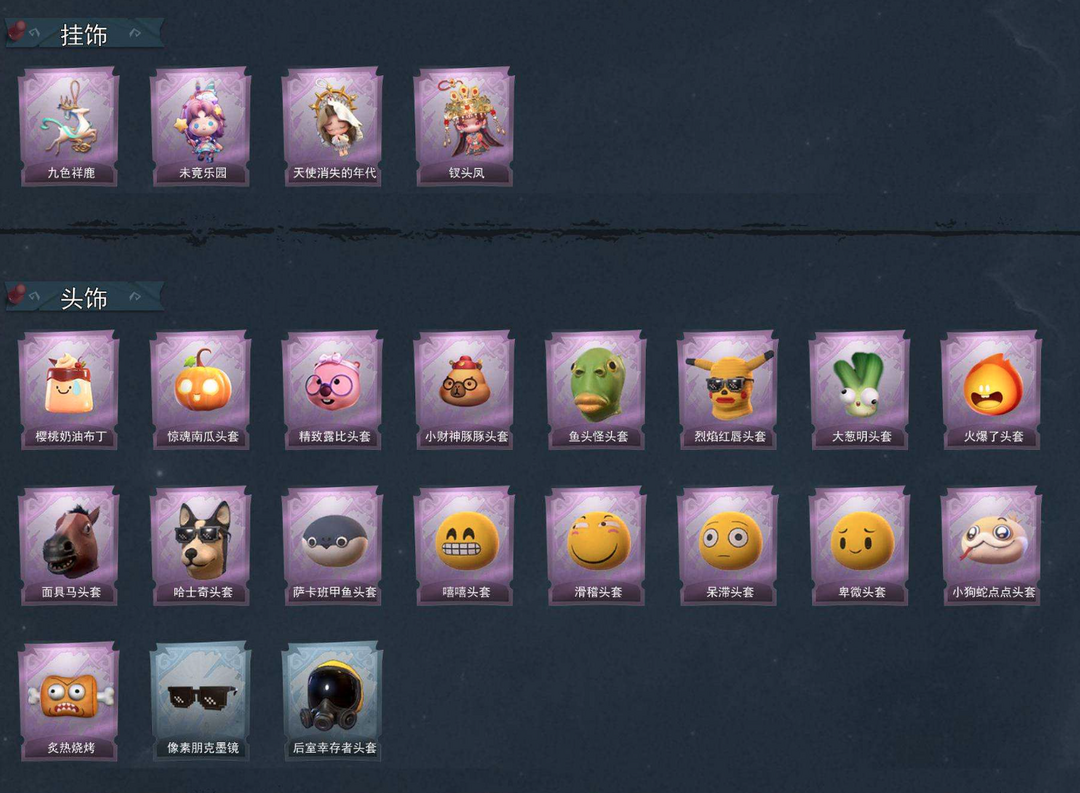This screenshot has width=1080, height=793.
Task: Pick the green 鱼头怪头套 mask
Action: [x=596, y=391]
